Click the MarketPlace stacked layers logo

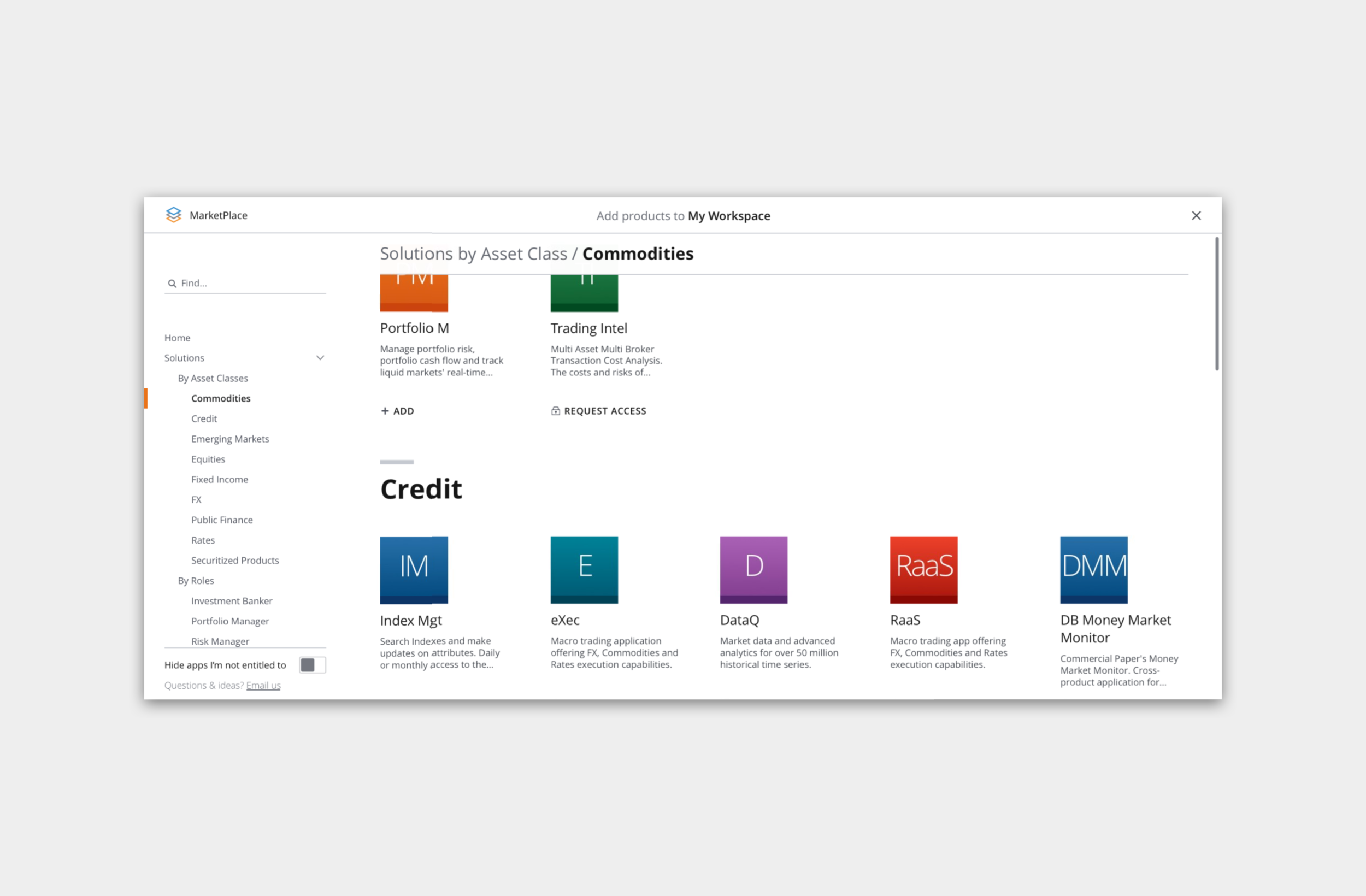tap(173, 215)
